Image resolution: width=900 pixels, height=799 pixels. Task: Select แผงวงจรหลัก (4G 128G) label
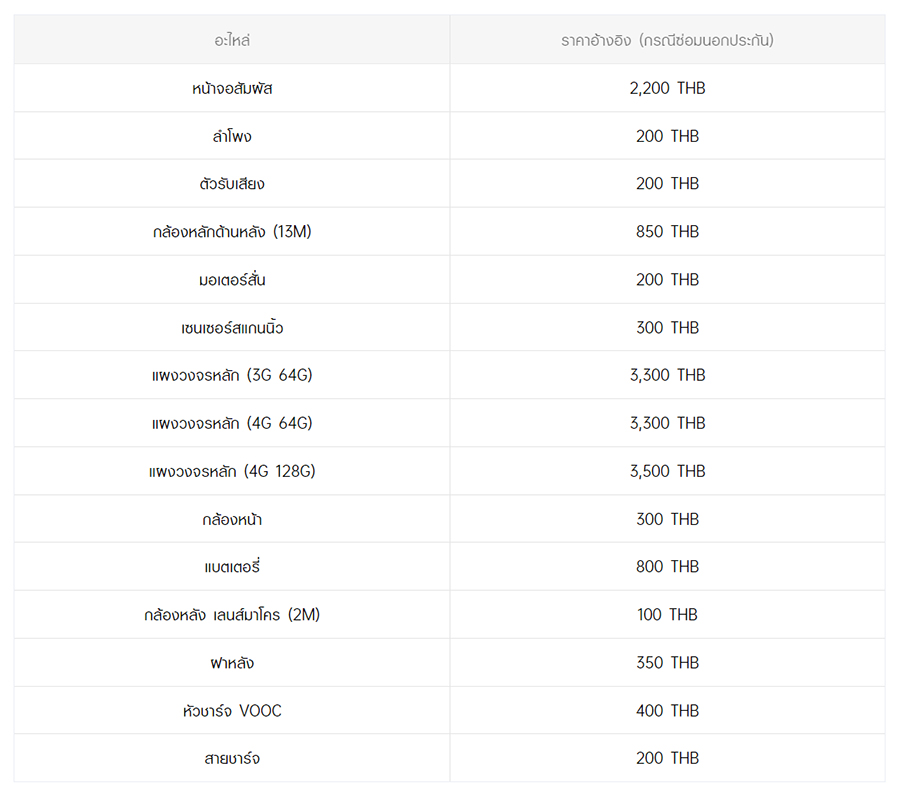[232, 471]
